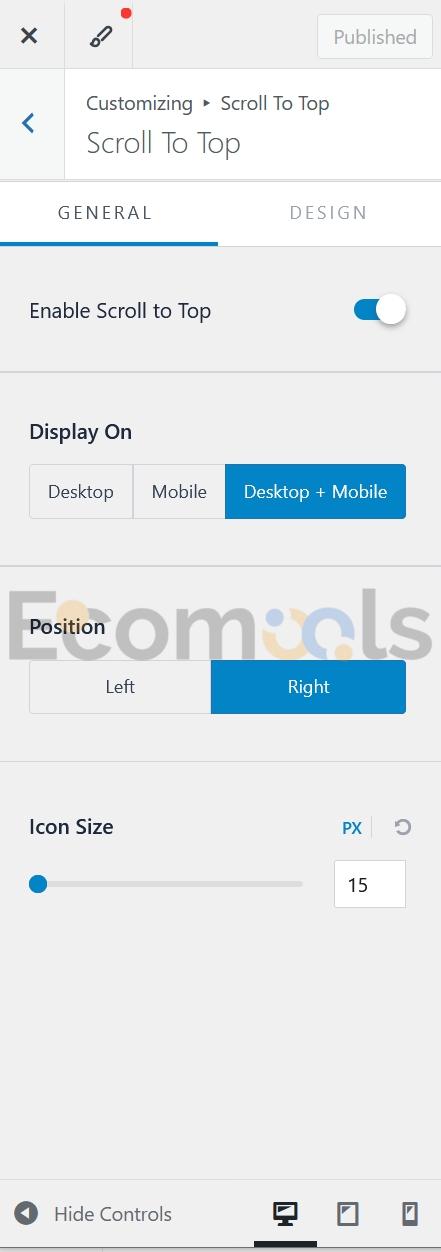Switch preview to tablet device icon

tap(347, 1214)
